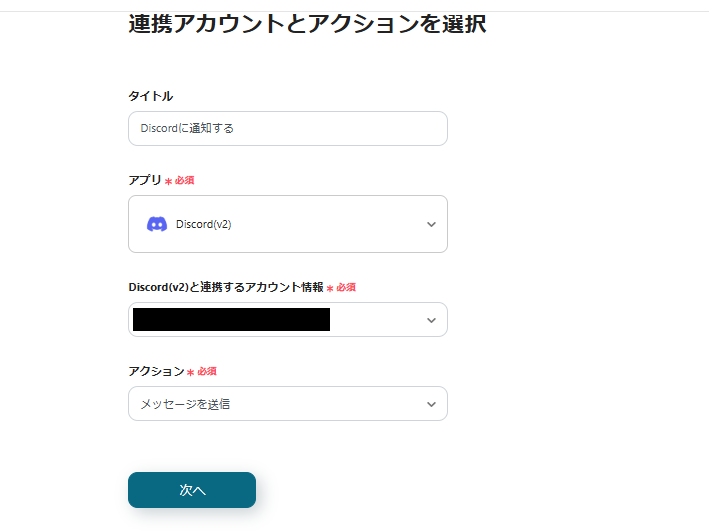Click the 必須 badge beside the アプリ label

pos(184,181)
